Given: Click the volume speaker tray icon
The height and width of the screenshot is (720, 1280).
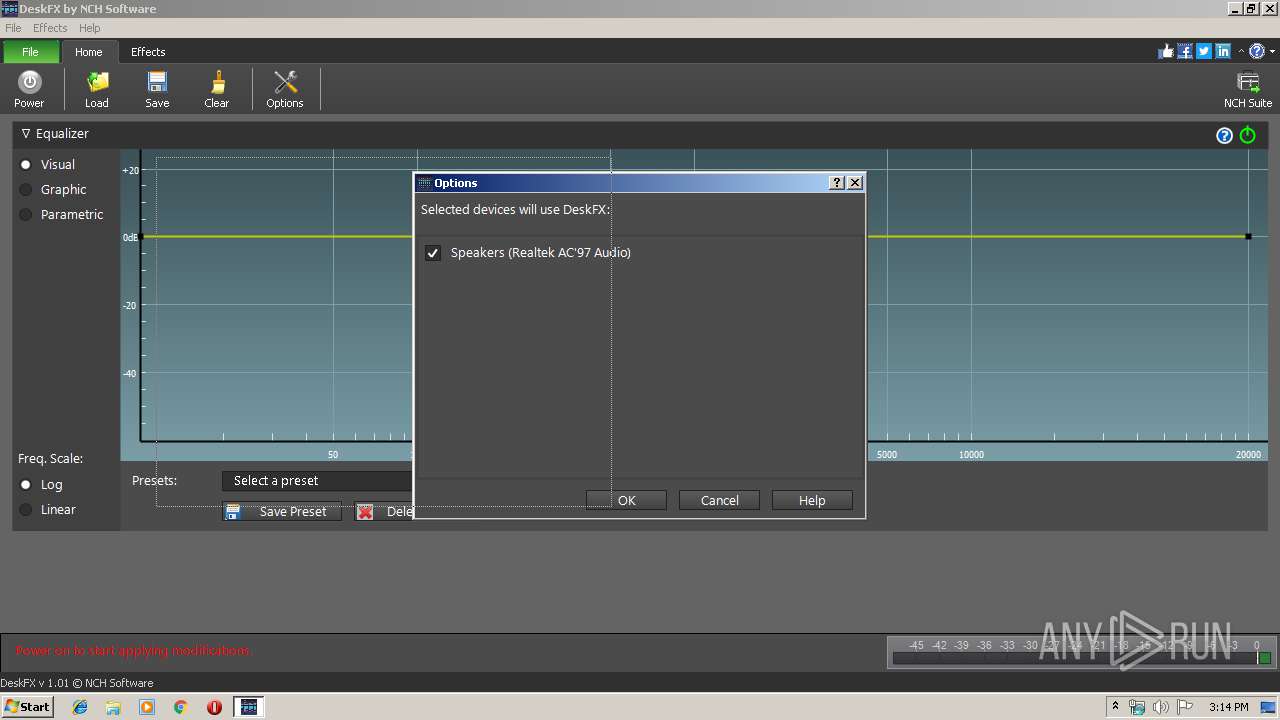Looking at the screenshot, I should [1160, 707].
